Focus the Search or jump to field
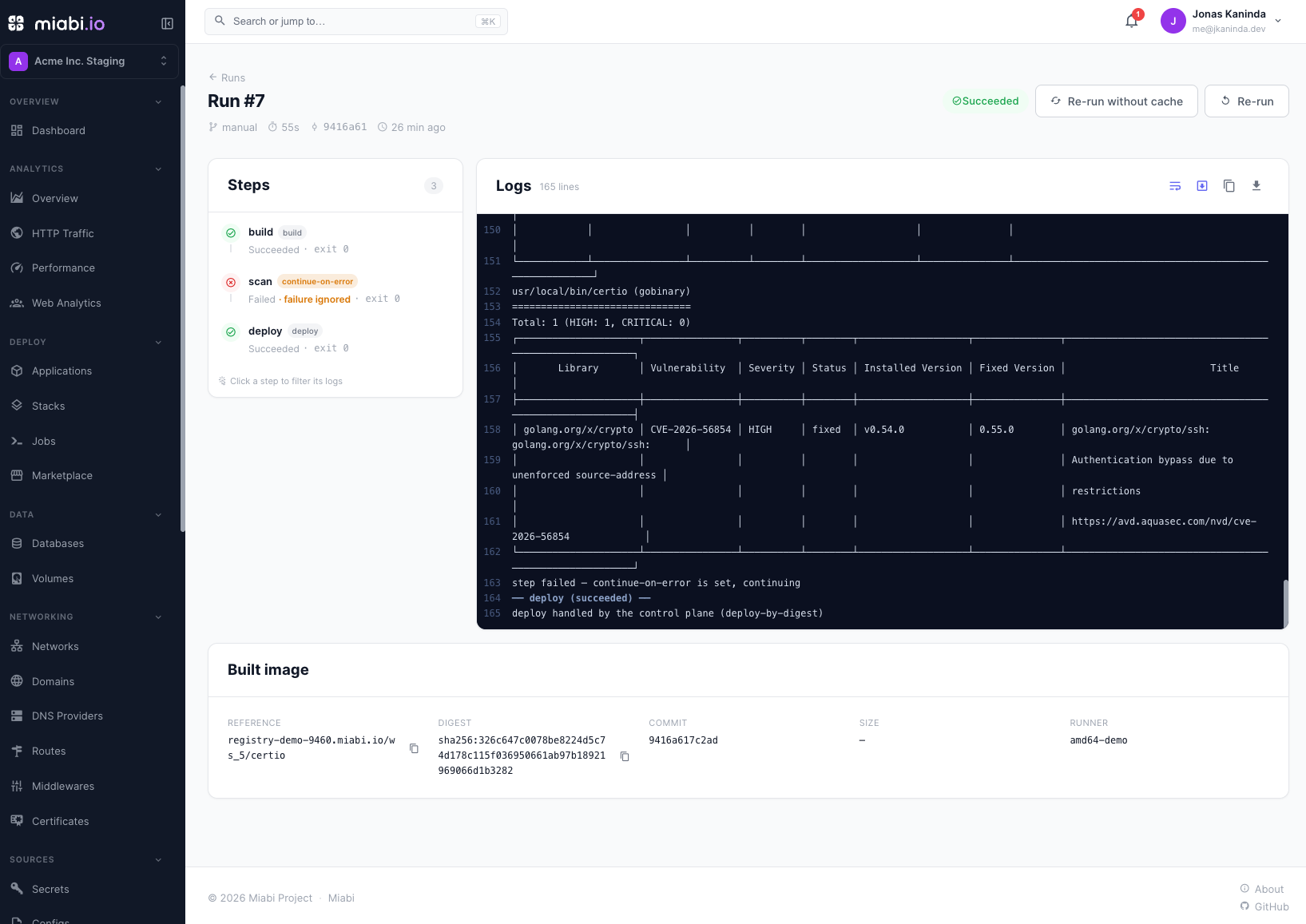Viewport: 1306px width, 924px height. pyautogui.click(x=356, y=22)
